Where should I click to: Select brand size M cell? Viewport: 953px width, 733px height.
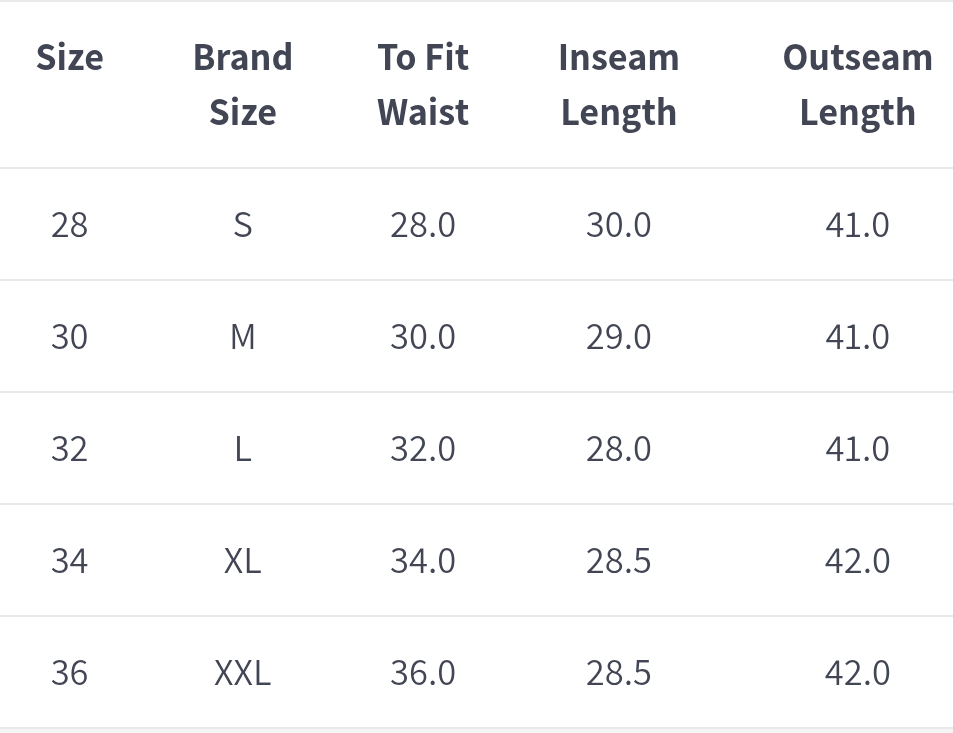tap(242, 337)
